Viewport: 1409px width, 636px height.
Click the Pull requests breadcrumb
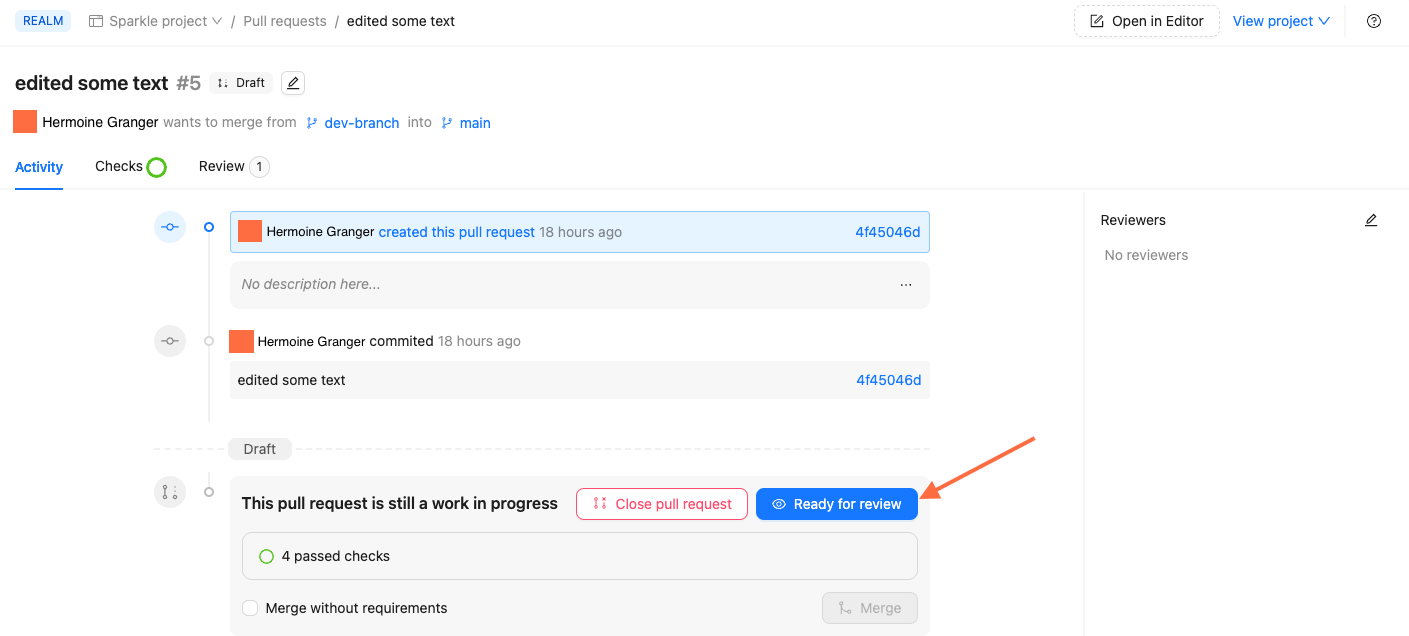coord(285,20)
